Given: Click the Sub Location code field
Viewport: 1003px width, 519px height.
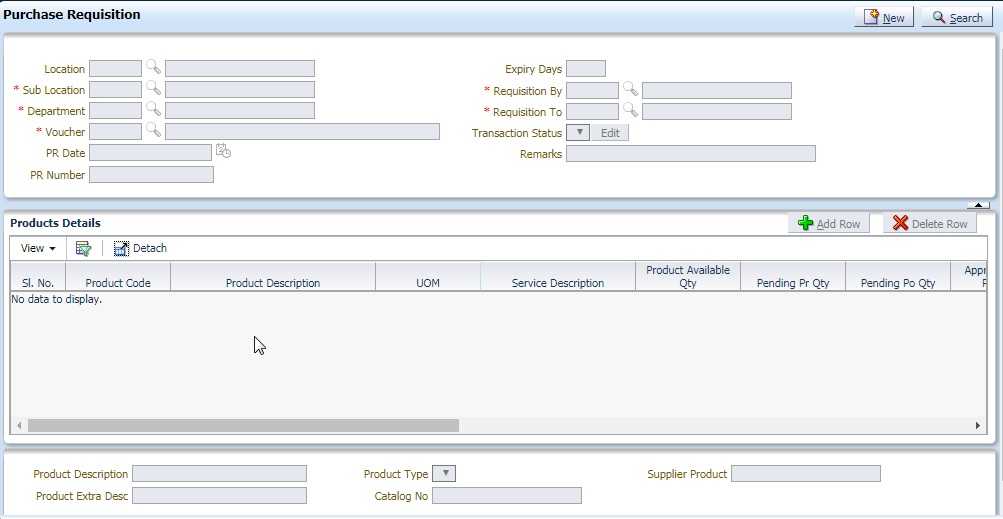Looking at the screenshot, I should coord(115,90).
